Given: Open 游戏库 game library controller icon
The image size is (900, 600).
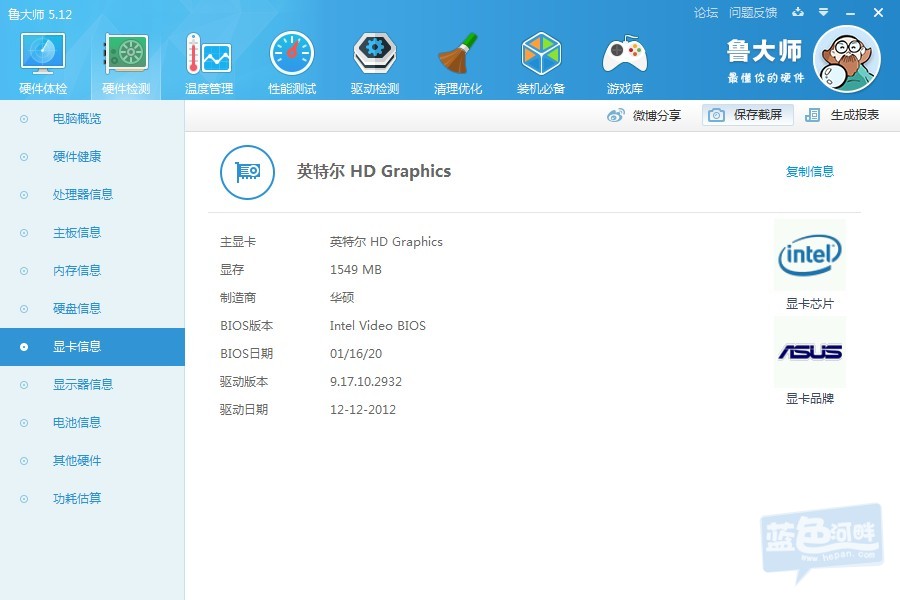Looking at the screenshot, I should (625, 55).
